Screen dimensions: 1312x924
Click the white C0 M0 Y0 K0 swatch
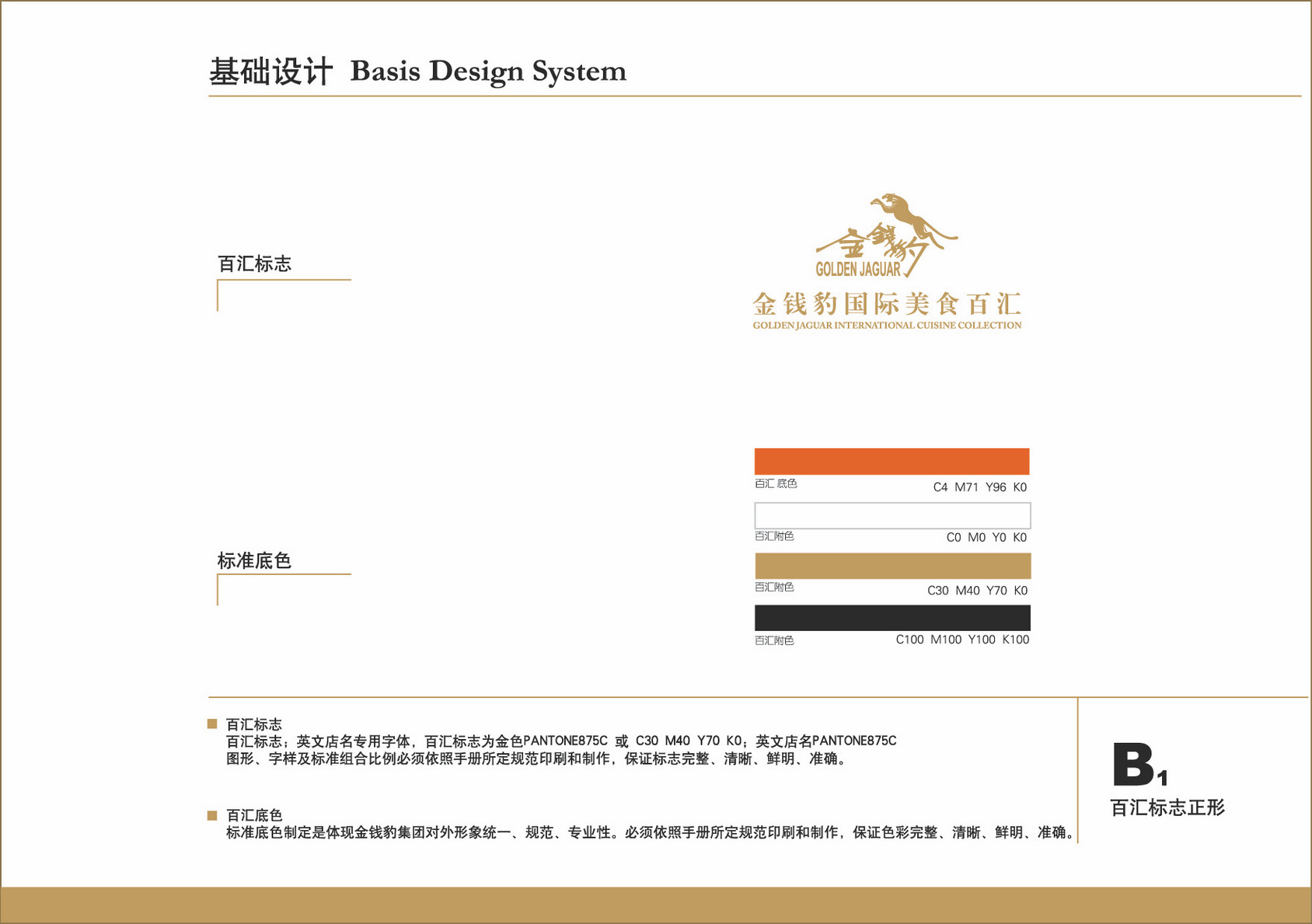pyautogui.click(x=892, y=515)
